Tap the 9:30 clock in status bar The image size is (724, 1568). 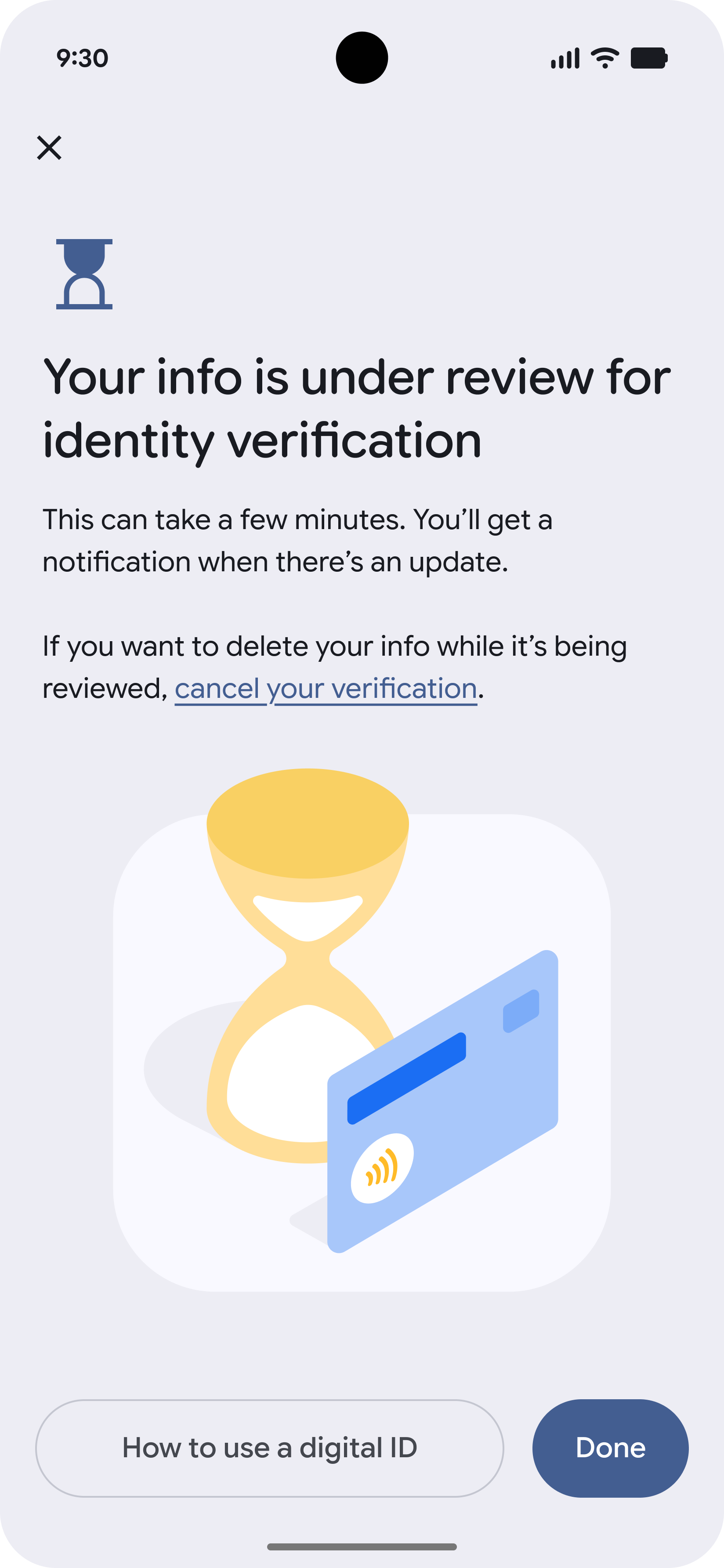tap(82, 58)
